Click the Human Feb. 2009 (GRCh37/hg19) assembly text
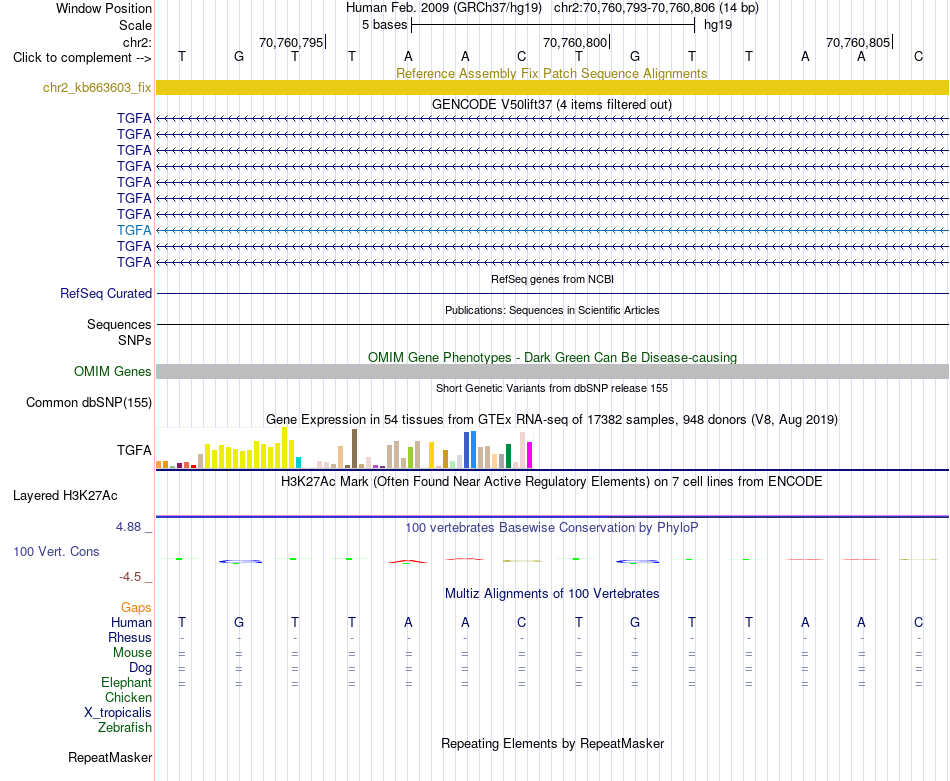This screenshot has height=781, width=950. 443,8
